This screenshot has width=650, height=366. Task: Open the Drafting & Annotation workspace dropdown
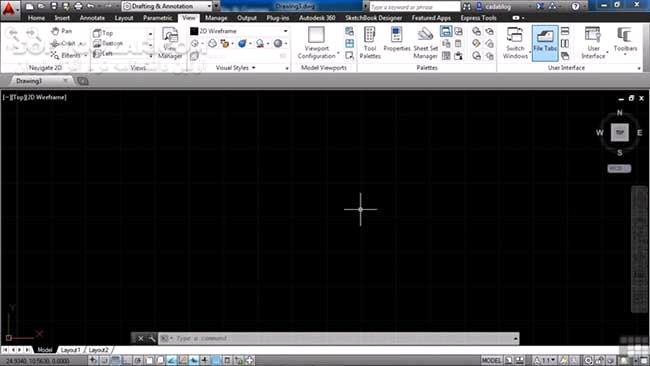pos(168,6)
